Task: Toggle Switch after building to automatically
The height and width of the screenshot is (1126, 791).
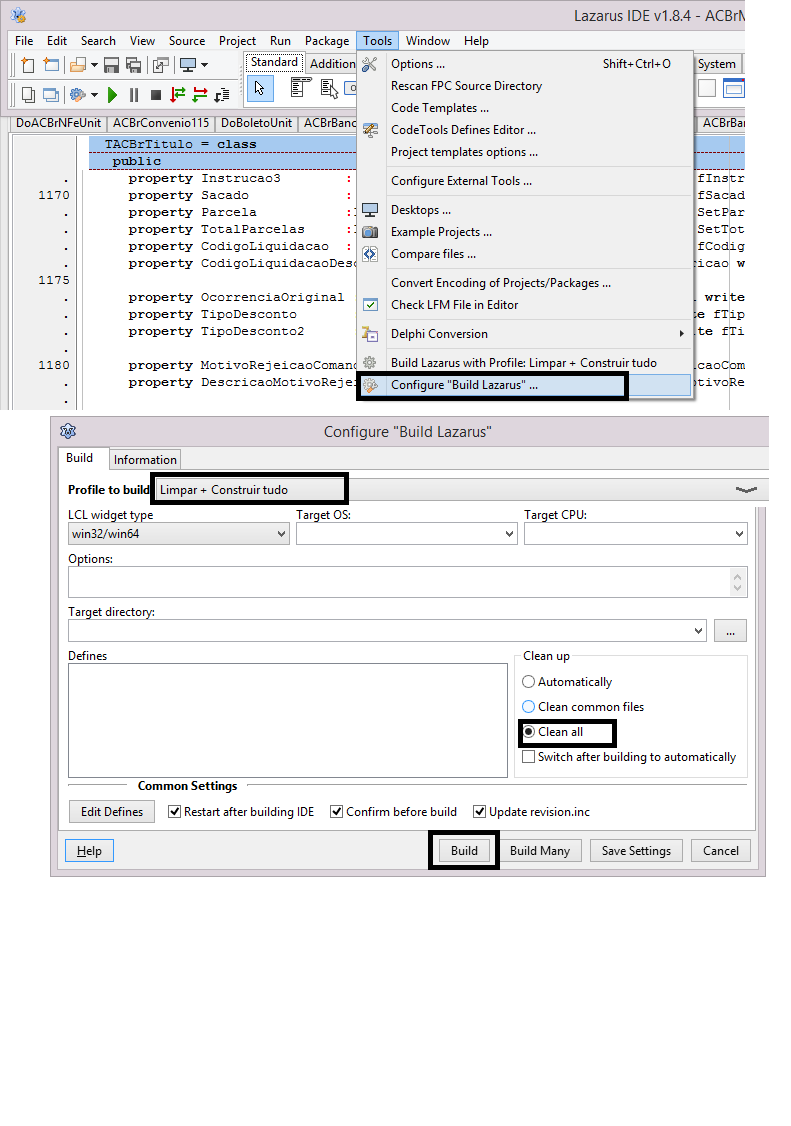Action: click(x=529, y=757)
